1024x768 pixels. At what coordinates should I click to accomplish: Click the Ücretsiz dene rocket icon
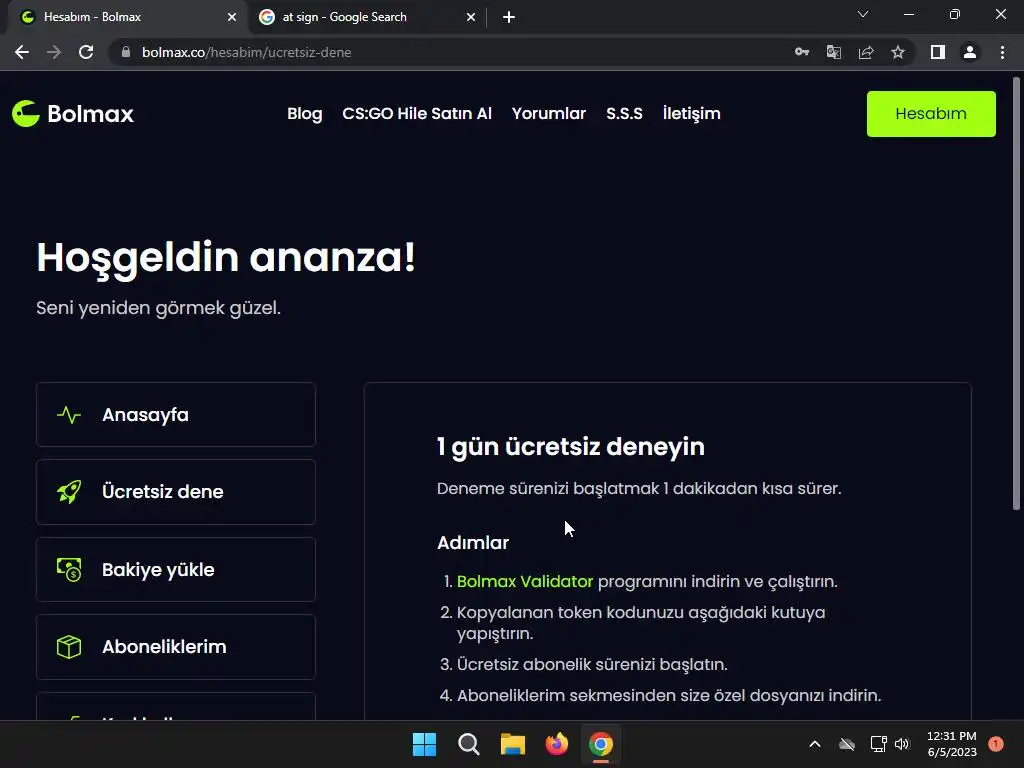click(x=69, y=492)
